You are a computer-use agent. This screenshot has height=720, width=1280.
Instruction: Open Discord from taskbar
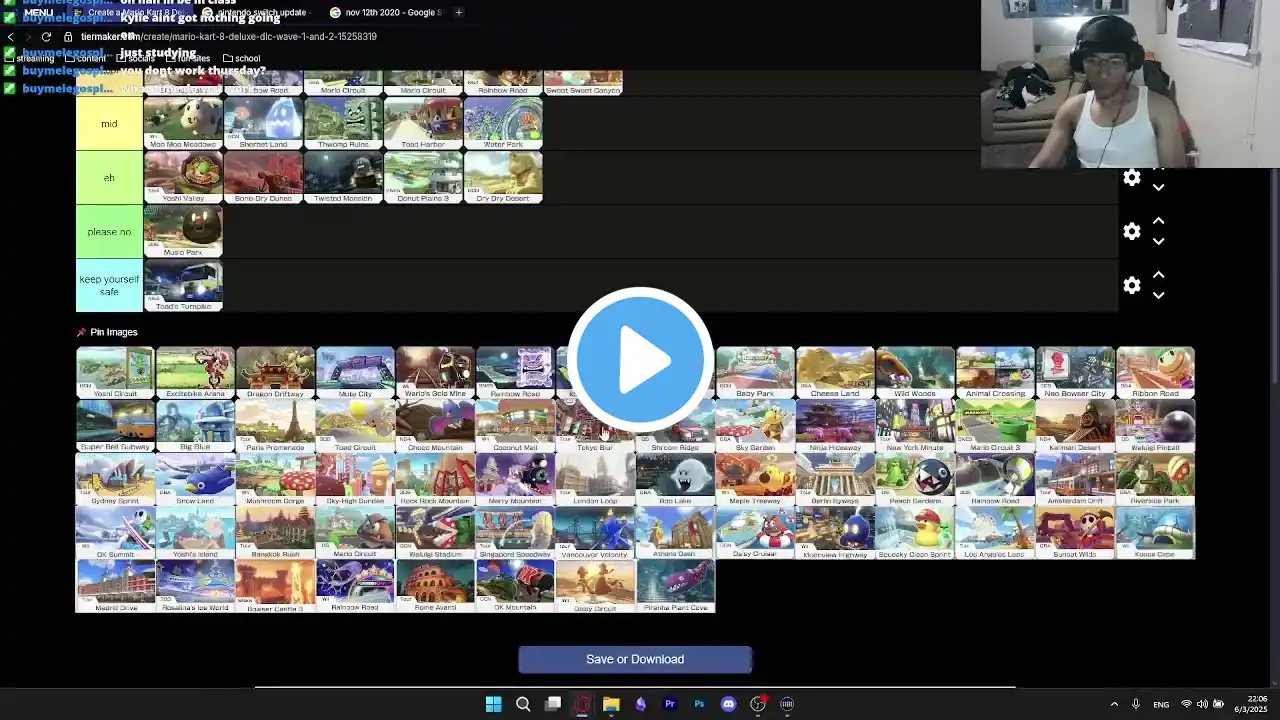(728, 704)
